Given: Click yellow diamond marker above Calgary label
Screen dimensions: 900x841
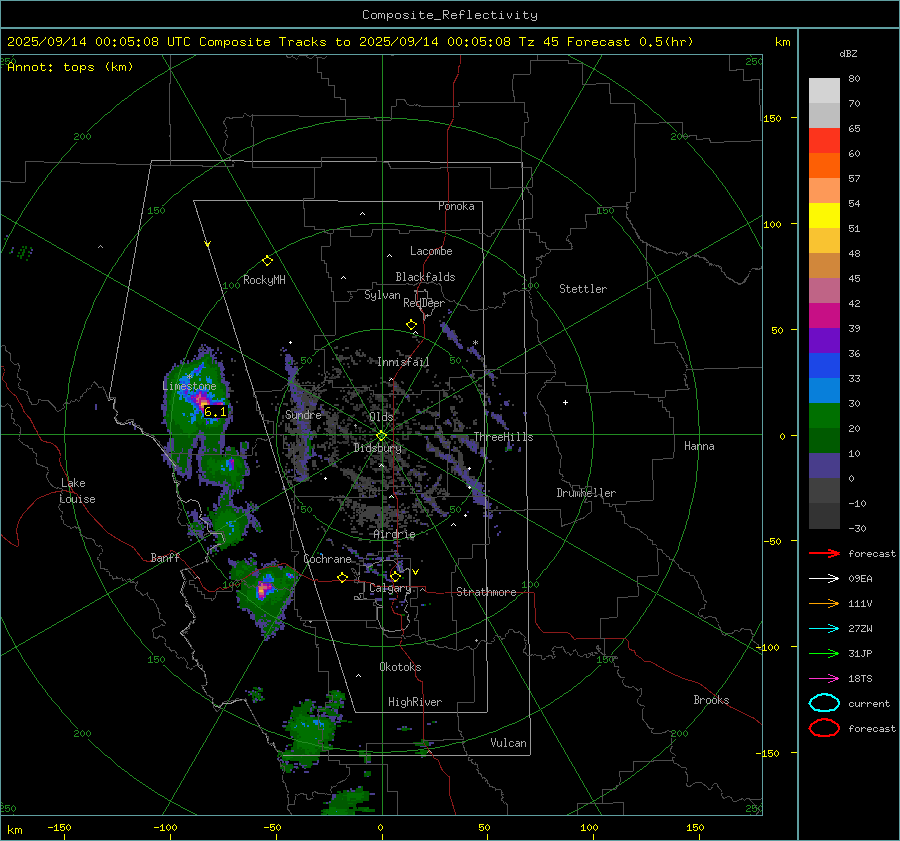Looking at the screenshot, I should tap(395, 576).
